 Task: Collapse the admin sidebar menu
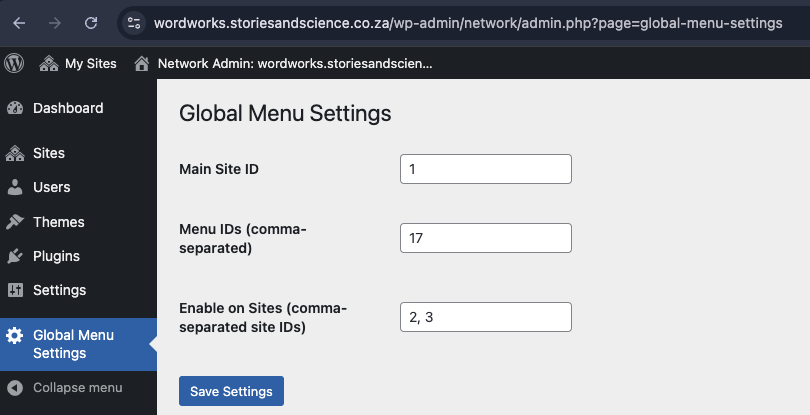point(66,387)
